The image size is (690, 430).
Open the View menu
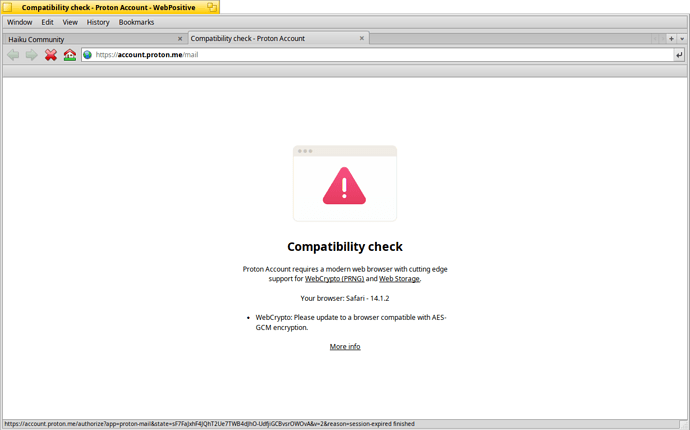click(70, 22)
